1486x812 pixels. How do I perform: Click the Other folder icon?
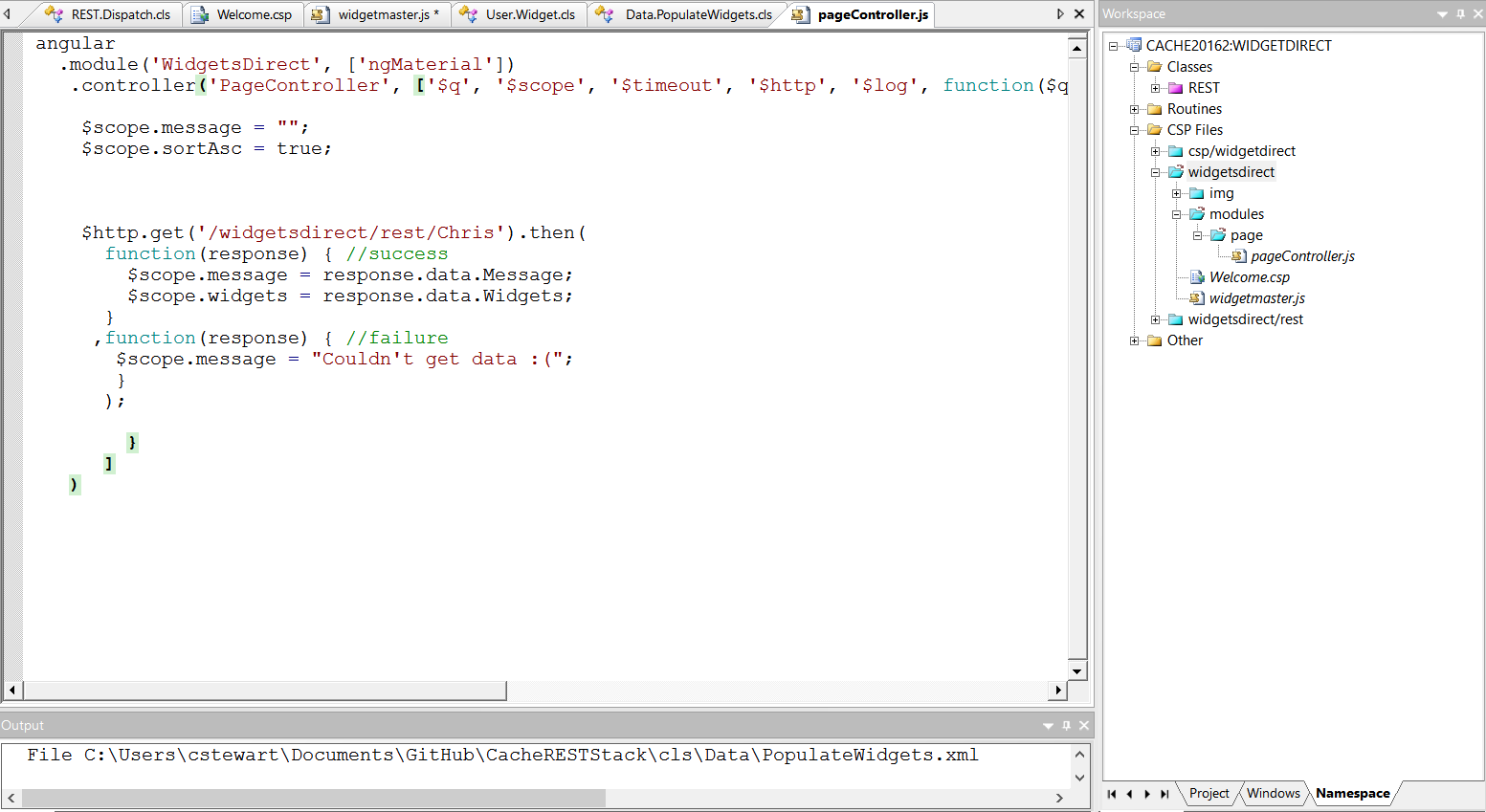tap(1155, 340)
